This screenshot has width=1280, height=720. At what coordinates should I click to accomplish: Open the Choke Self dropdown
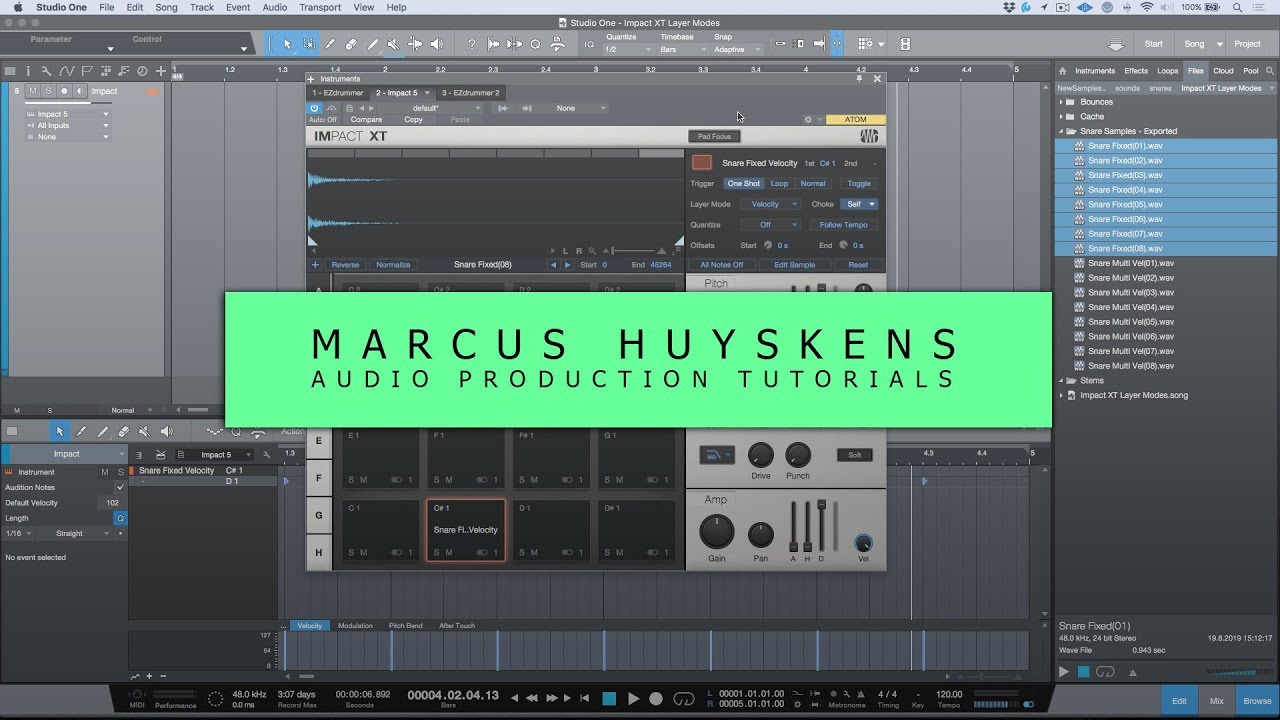click(859, 204)
